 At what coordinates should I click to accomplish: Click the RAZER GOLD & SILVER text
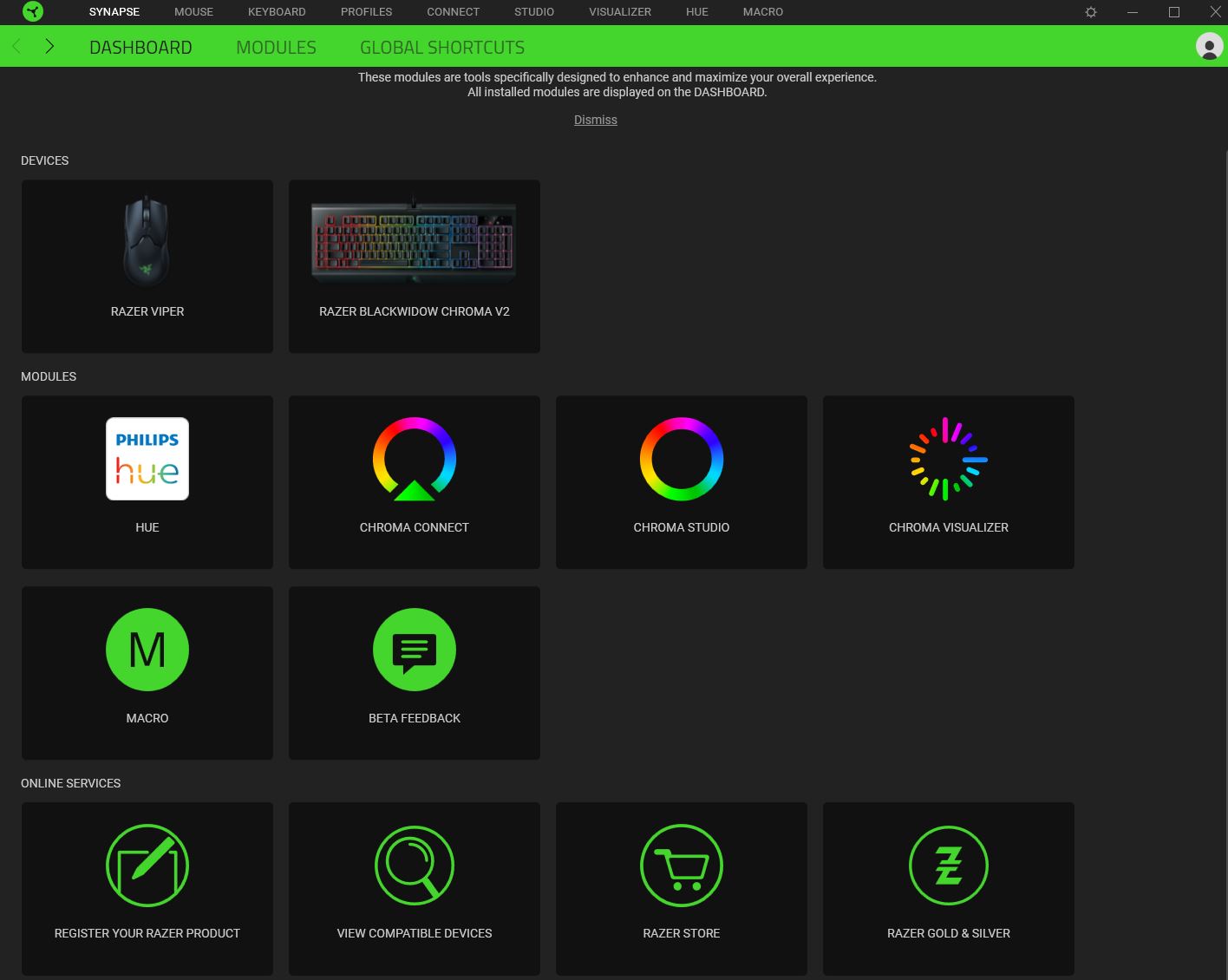click(949, 933)
